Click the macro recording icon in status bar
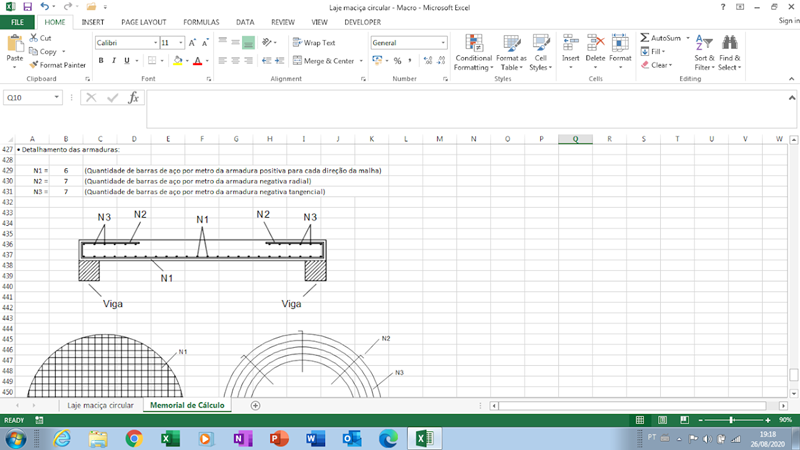The image size is (800, 450). 39,420
